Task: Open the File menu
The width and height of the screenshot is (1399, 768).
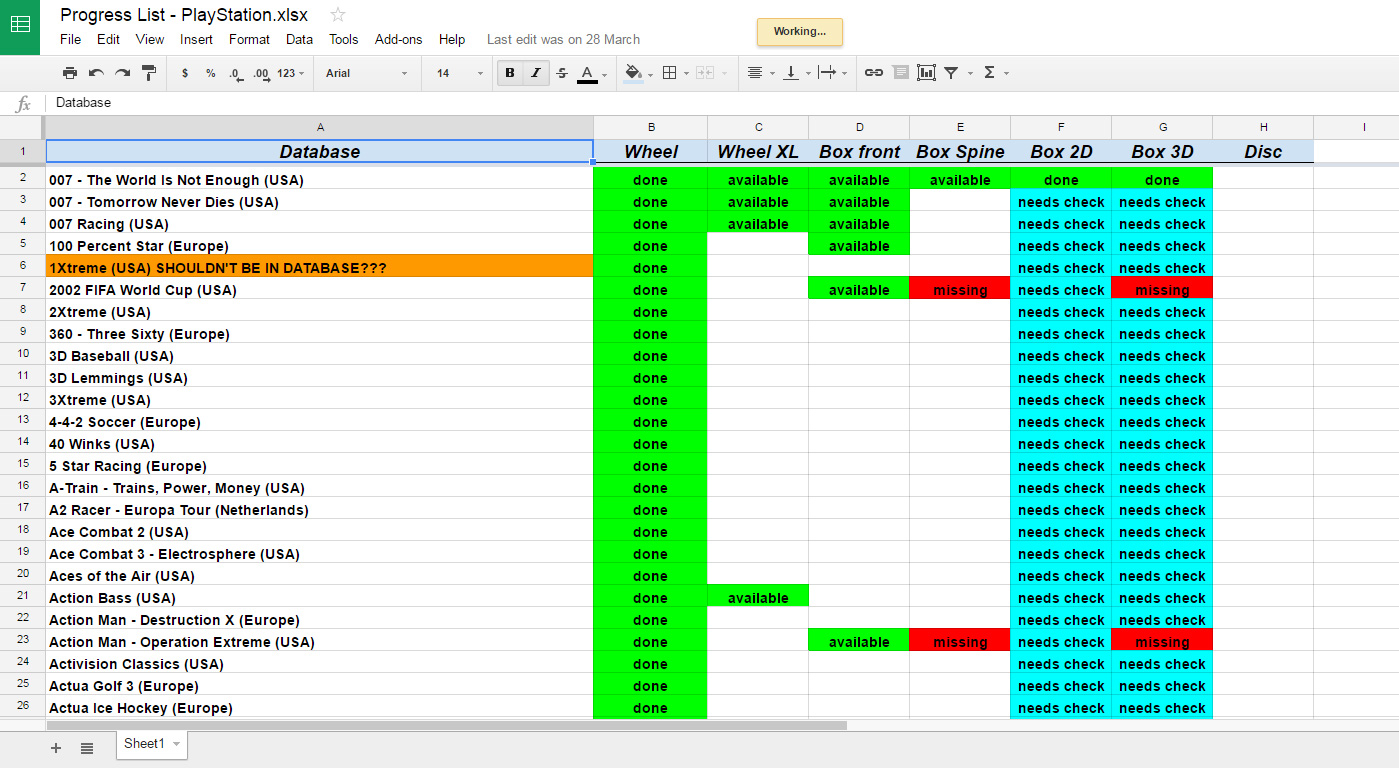Action: (x=70, y=39)
